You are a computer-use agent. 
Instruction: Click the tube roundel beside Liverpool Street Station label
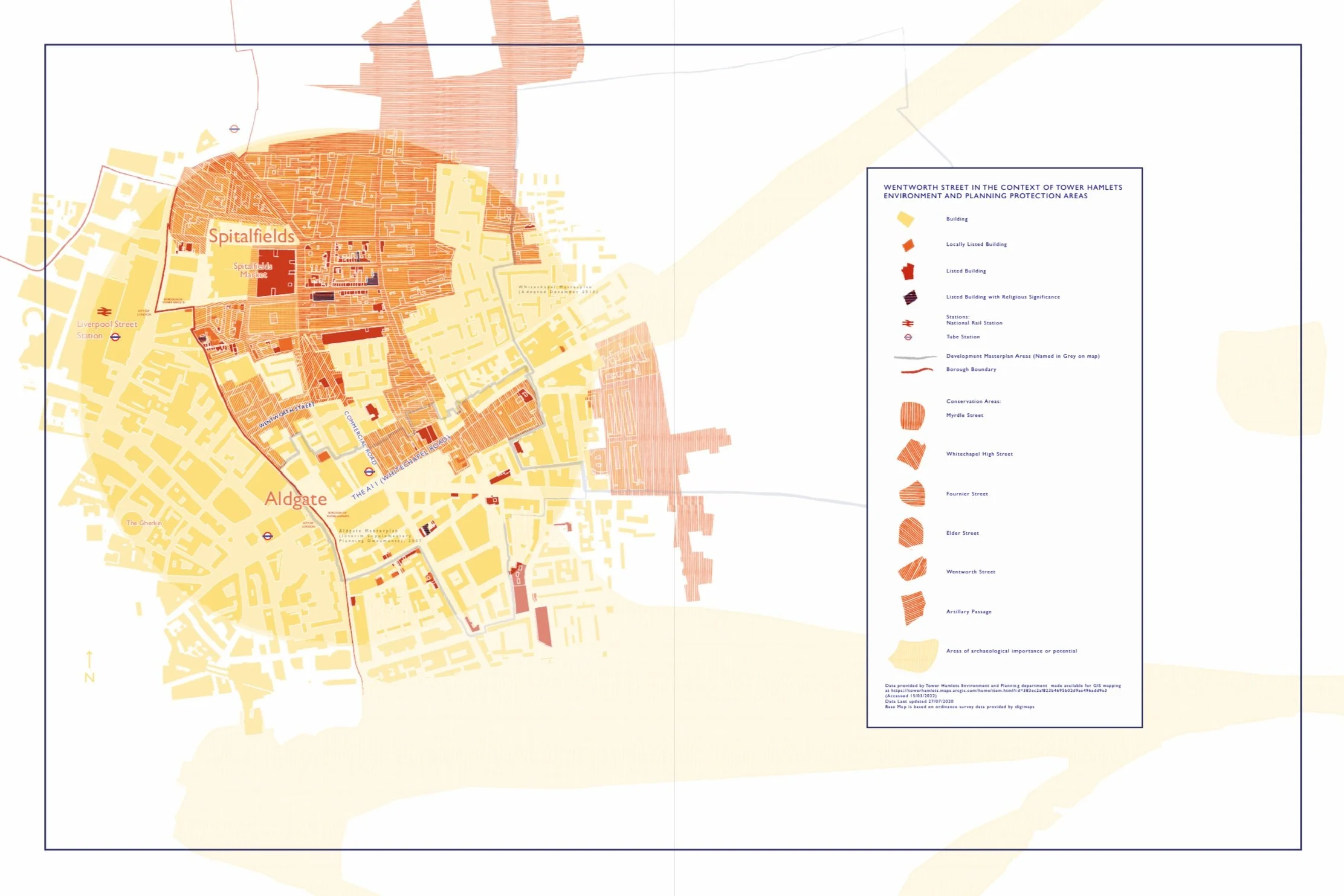115,337
